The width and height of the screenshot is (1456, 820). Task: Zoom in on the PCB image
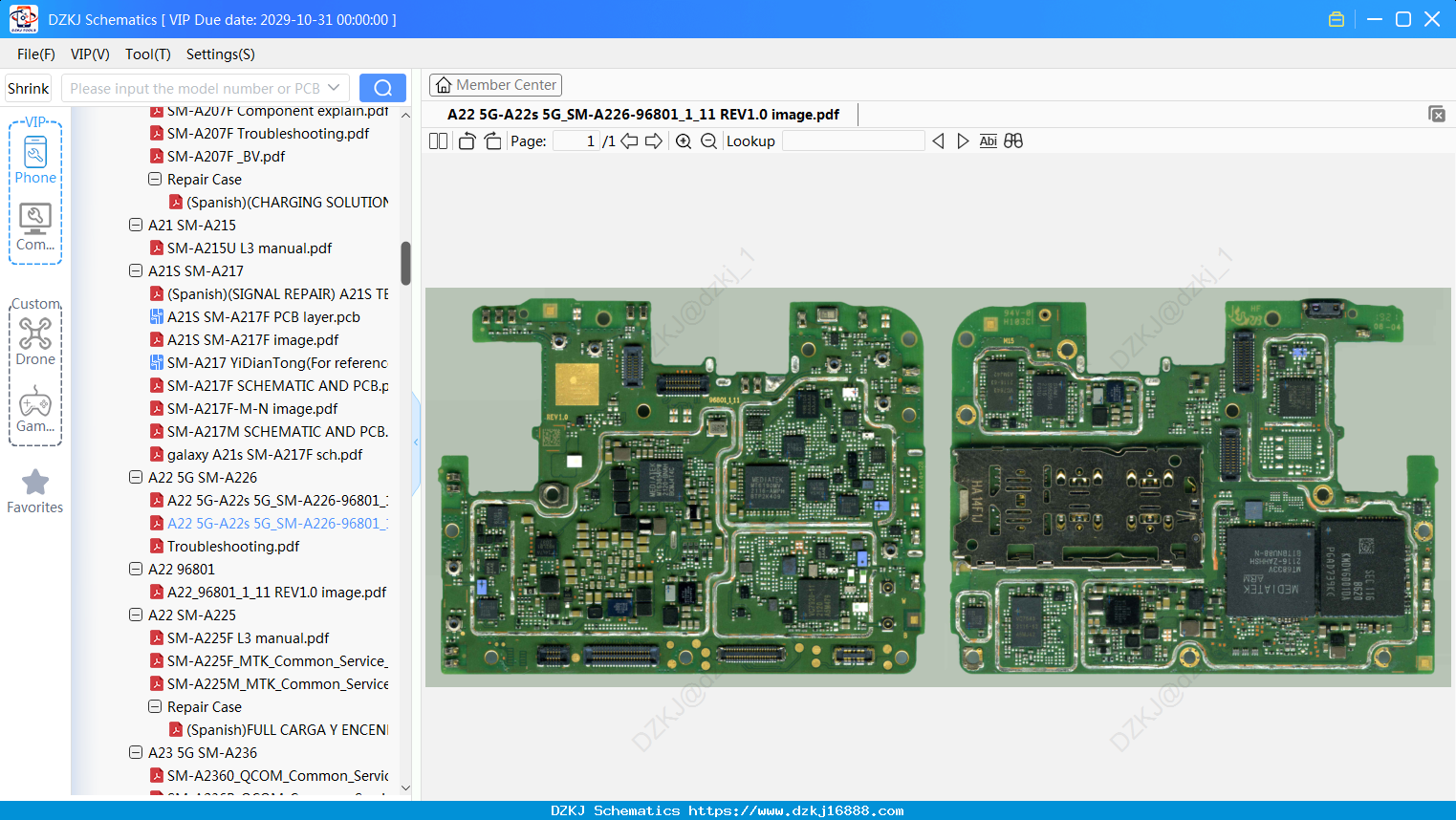point(684,141)
